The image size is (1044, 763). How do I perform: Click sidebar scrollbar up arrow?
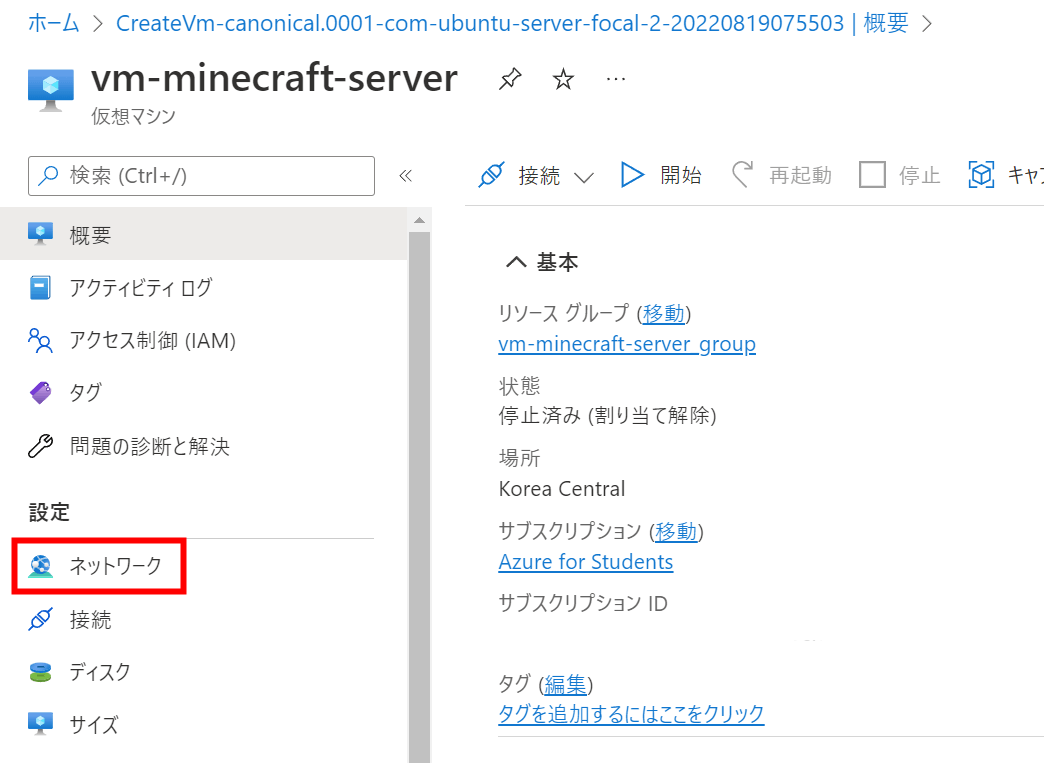pos(419,220)
